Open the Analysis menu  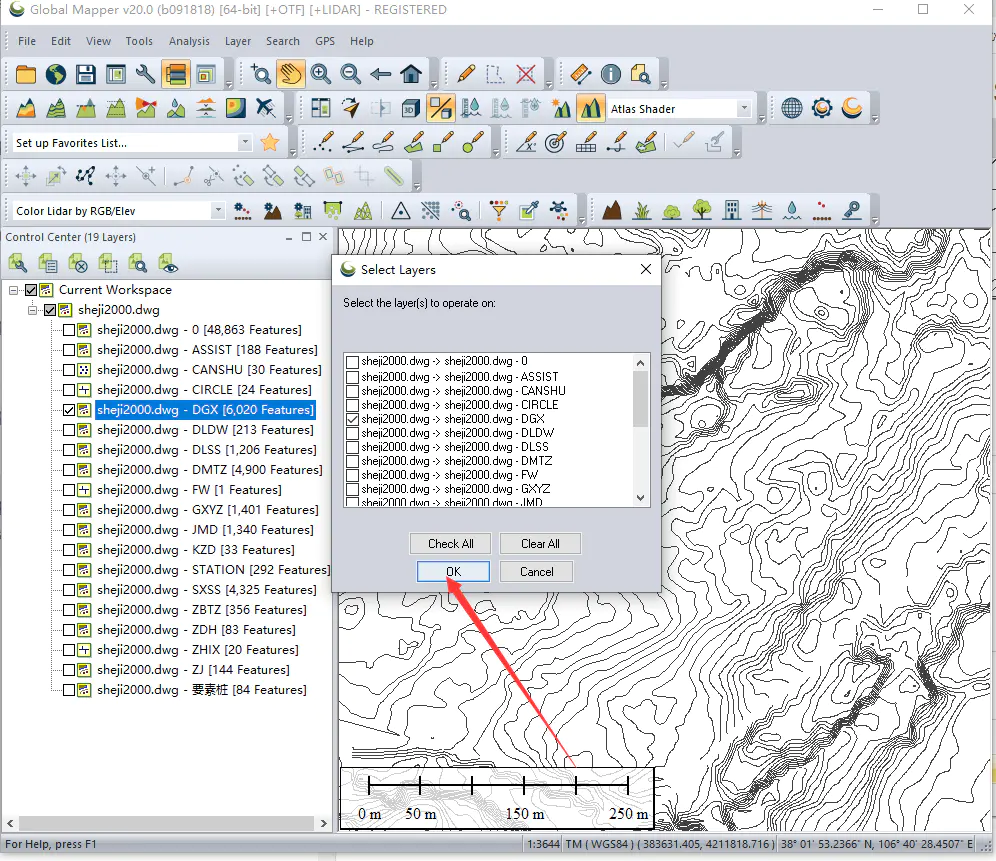[189, 41]
